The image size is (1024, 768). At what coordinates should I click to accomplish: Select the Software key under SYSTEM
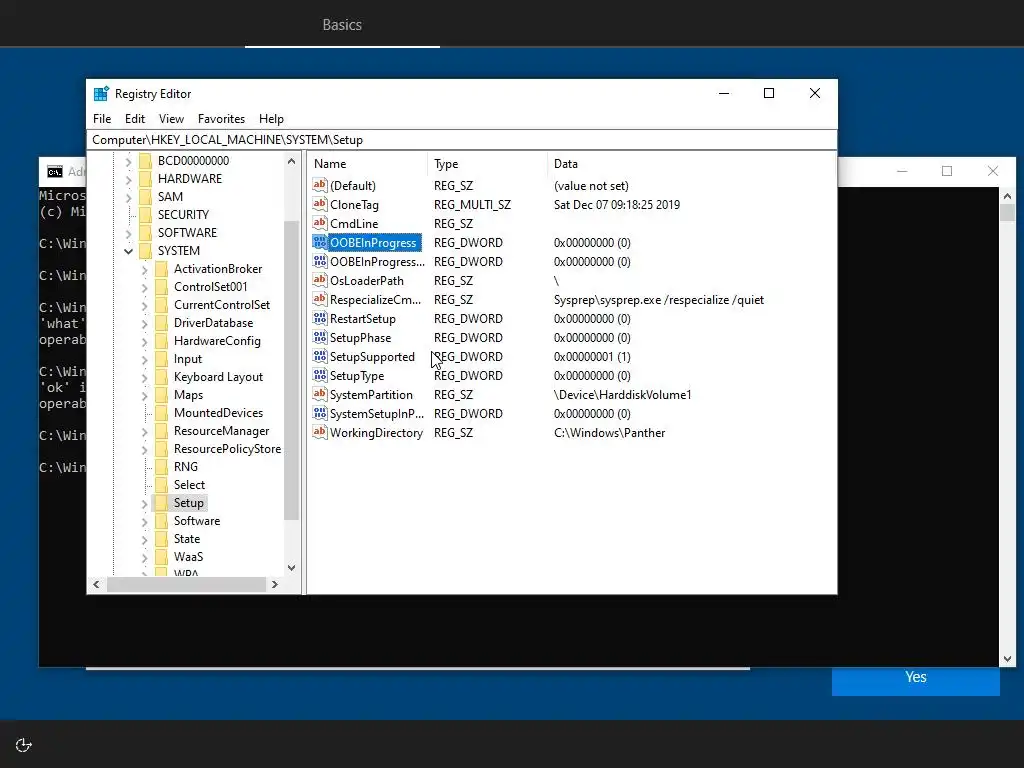[x=197, y=520]
